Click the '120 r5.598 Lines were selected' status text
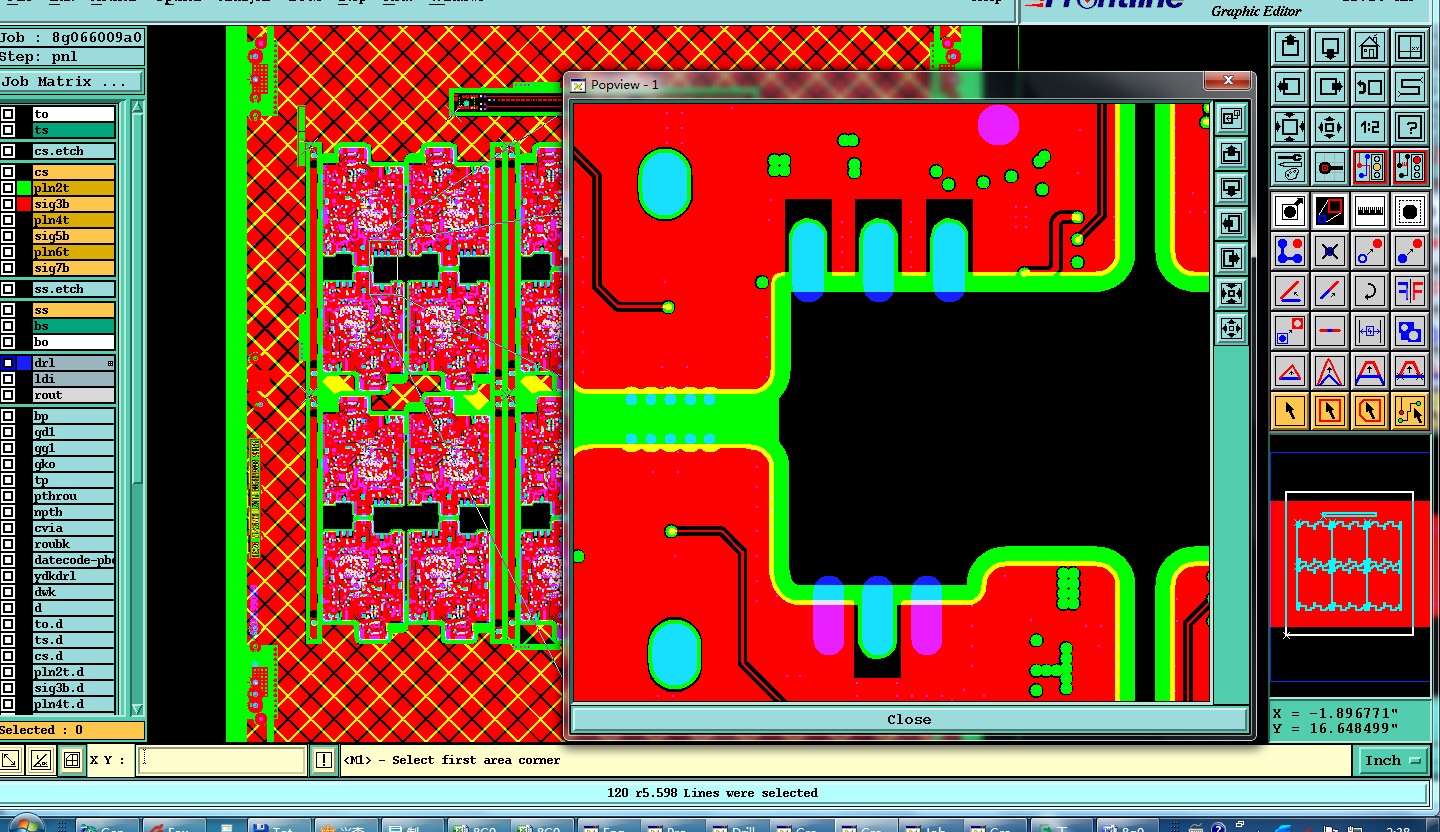The width and height of the screenshot is (1440, 832). [x=712, y=793]
